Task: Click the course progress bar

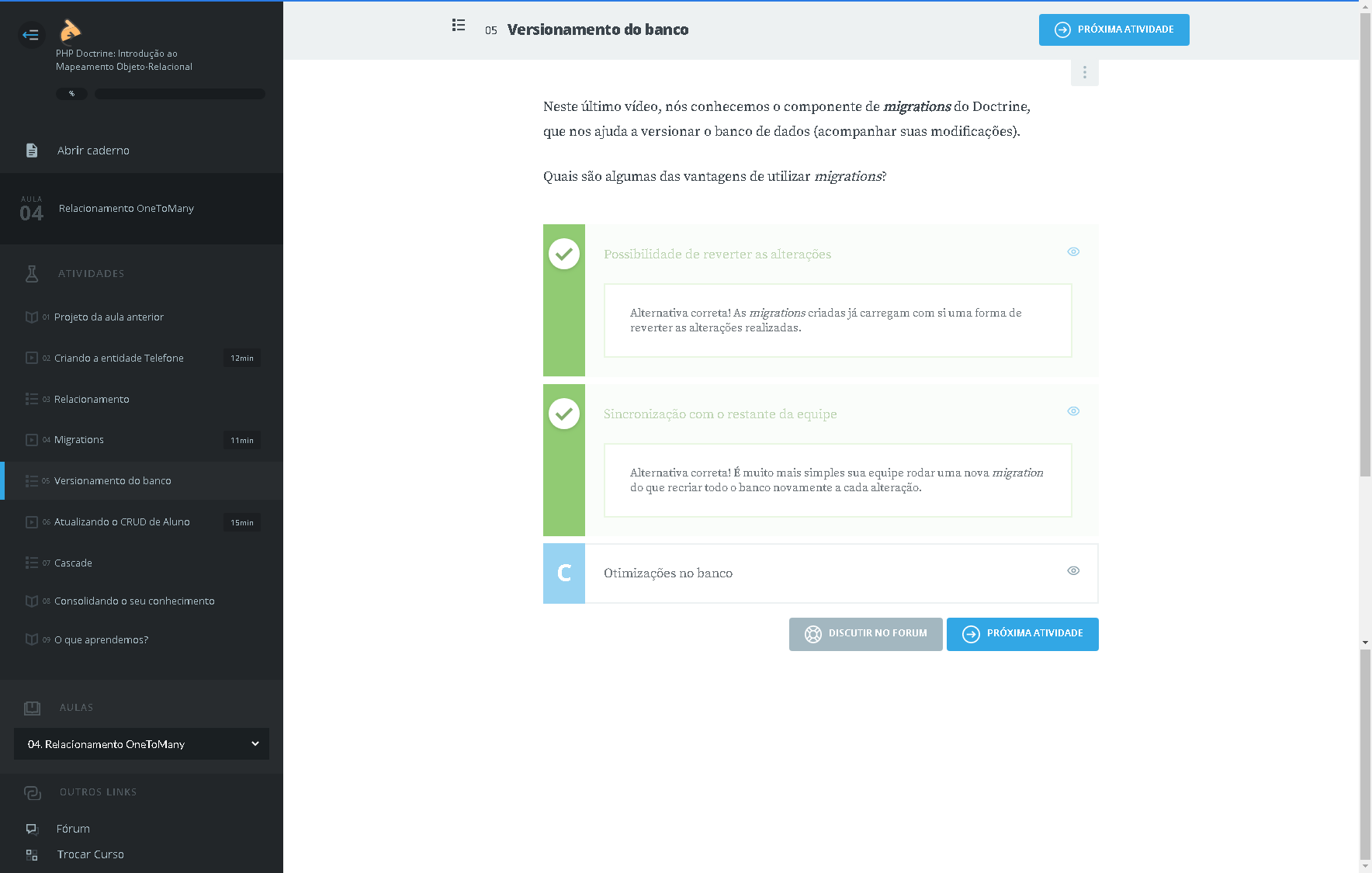Action: tap(179, 94)
